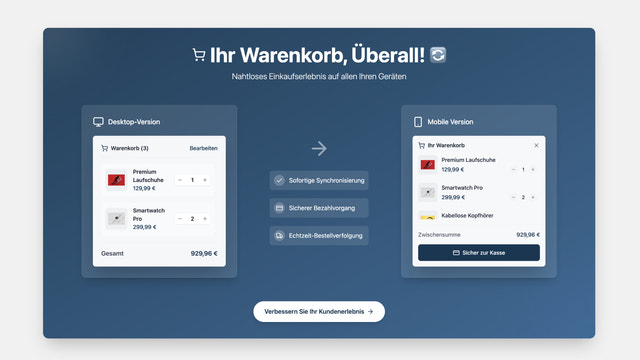Click the cart icon beside the main headline
The image size is (640, 360).
coord(199,55)
